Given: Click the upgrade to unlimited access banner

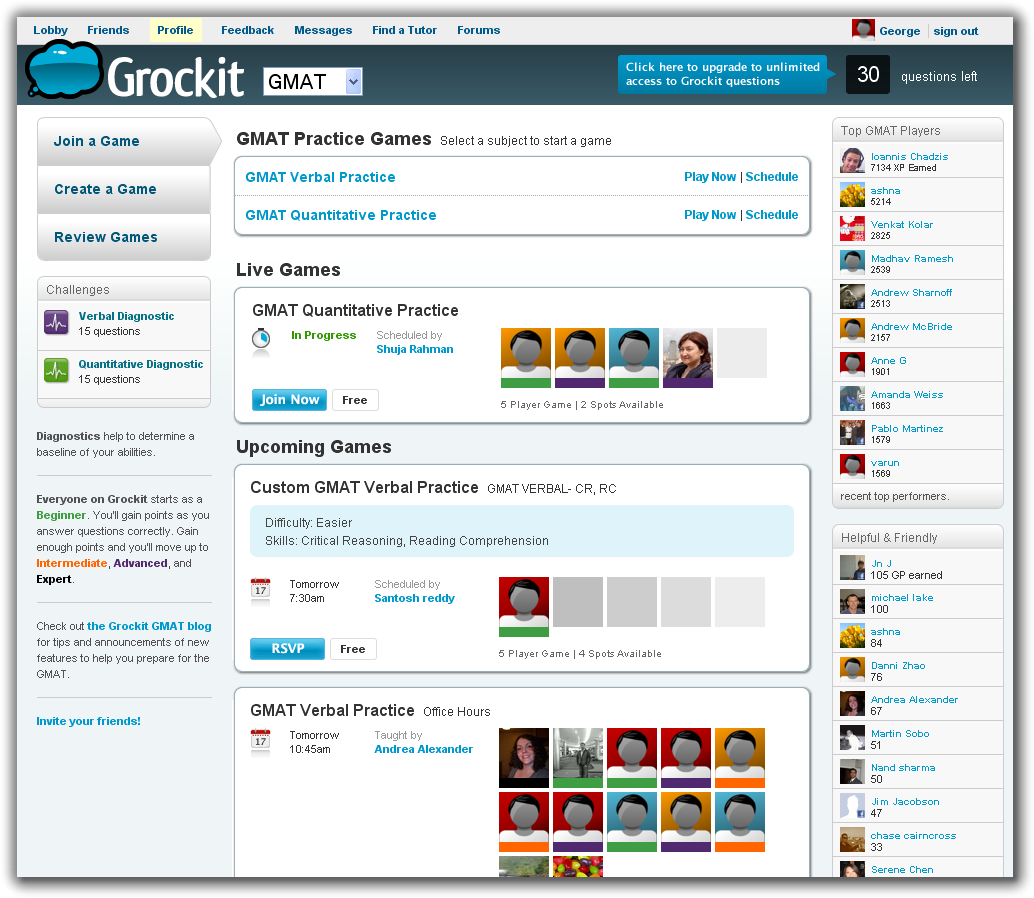Looking at the screenshot, I should tap(723, 74).
